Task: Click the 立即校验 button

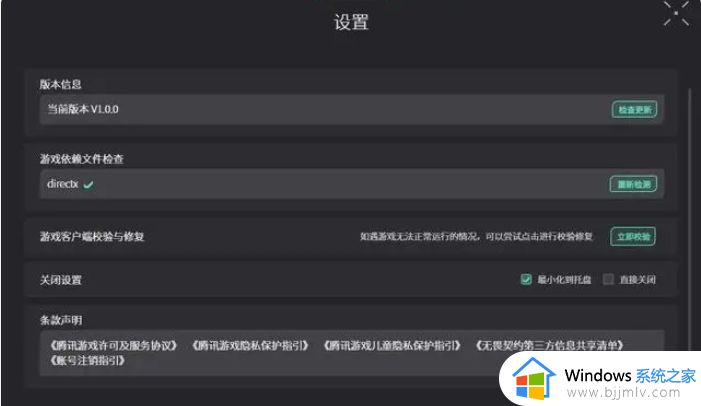Action: point(633,237)
